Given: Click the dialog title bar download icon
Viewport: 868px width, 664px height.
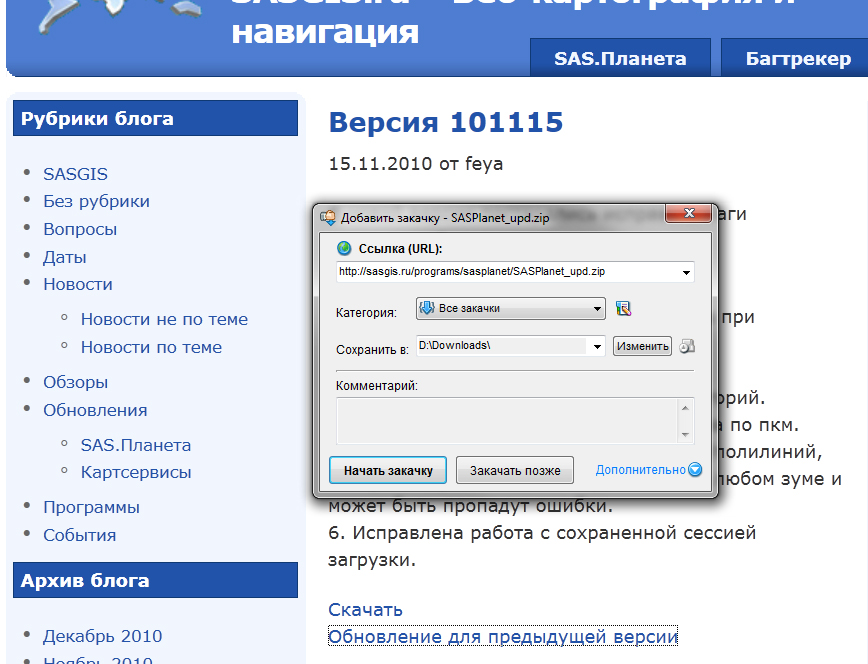Looking at the screenshot, I should (328, 217).
